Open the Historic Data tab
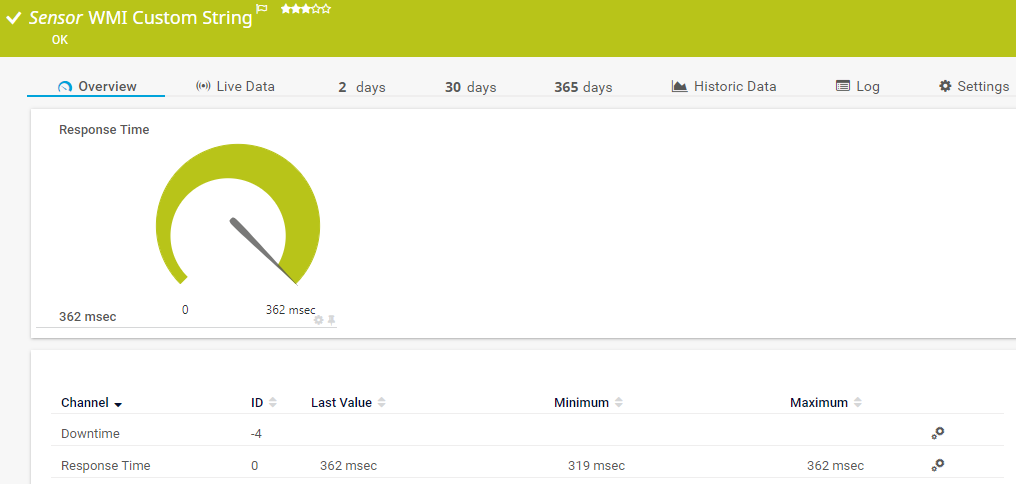 click(723, 87)
